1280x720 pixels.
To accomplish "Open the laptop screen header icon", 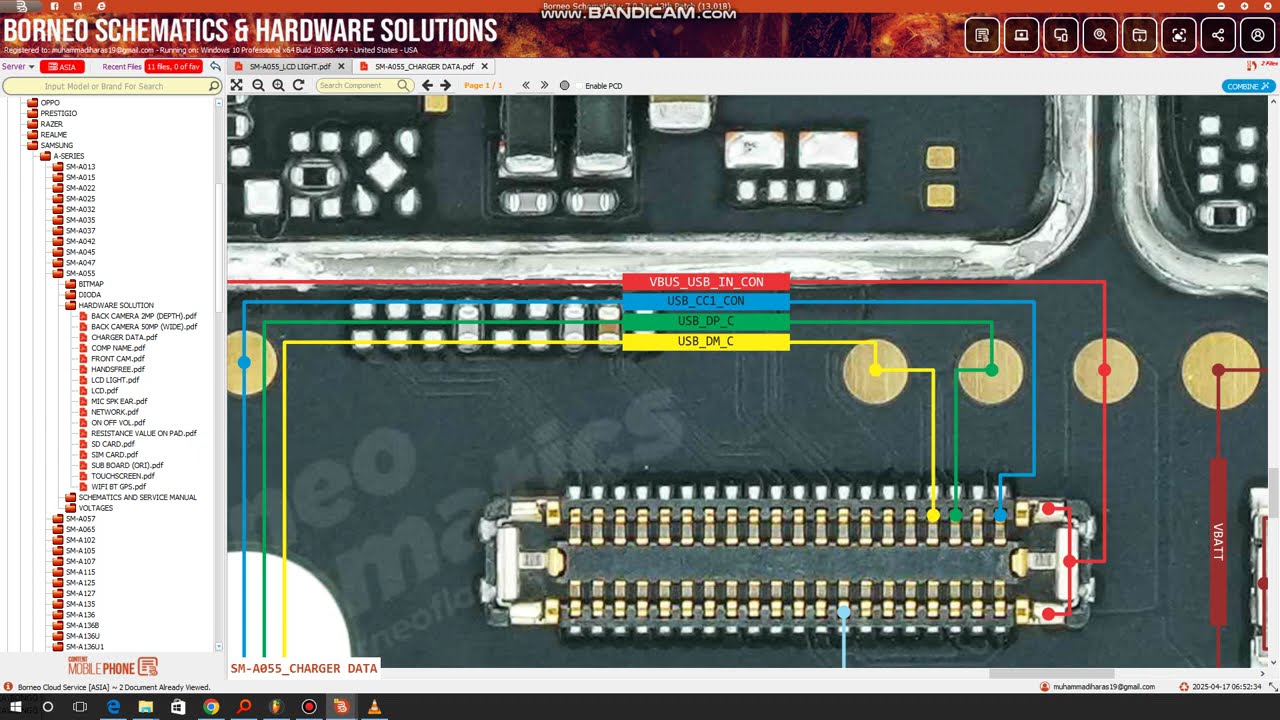I will click(x=1021, y=35).
